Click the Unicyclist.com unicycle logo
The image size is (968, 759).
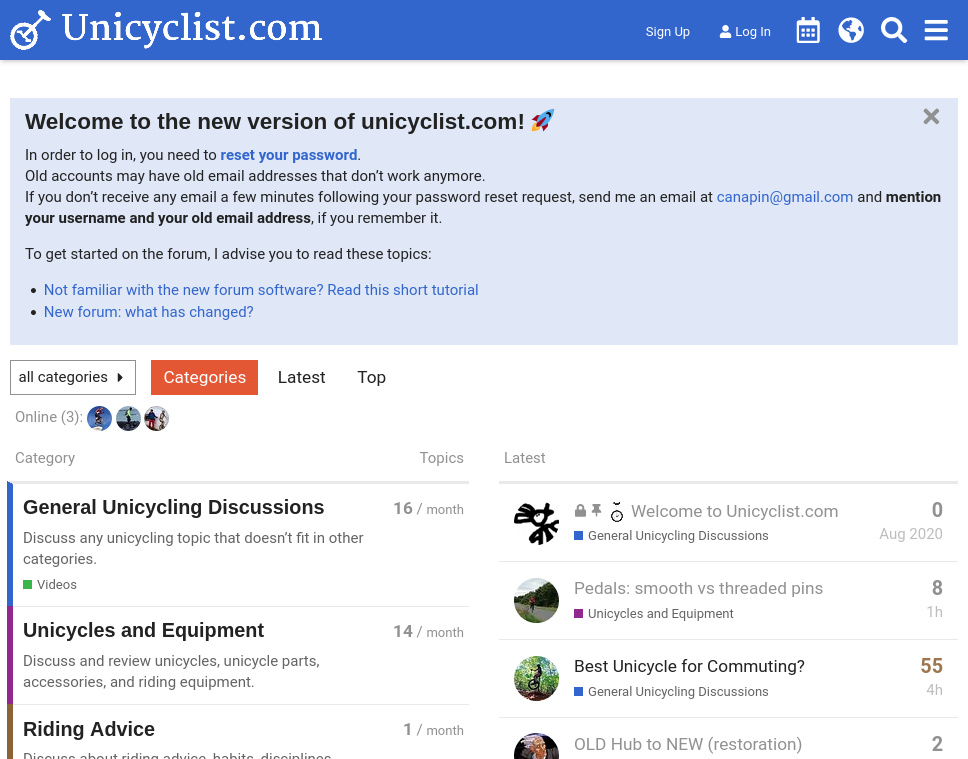[30, 30]
